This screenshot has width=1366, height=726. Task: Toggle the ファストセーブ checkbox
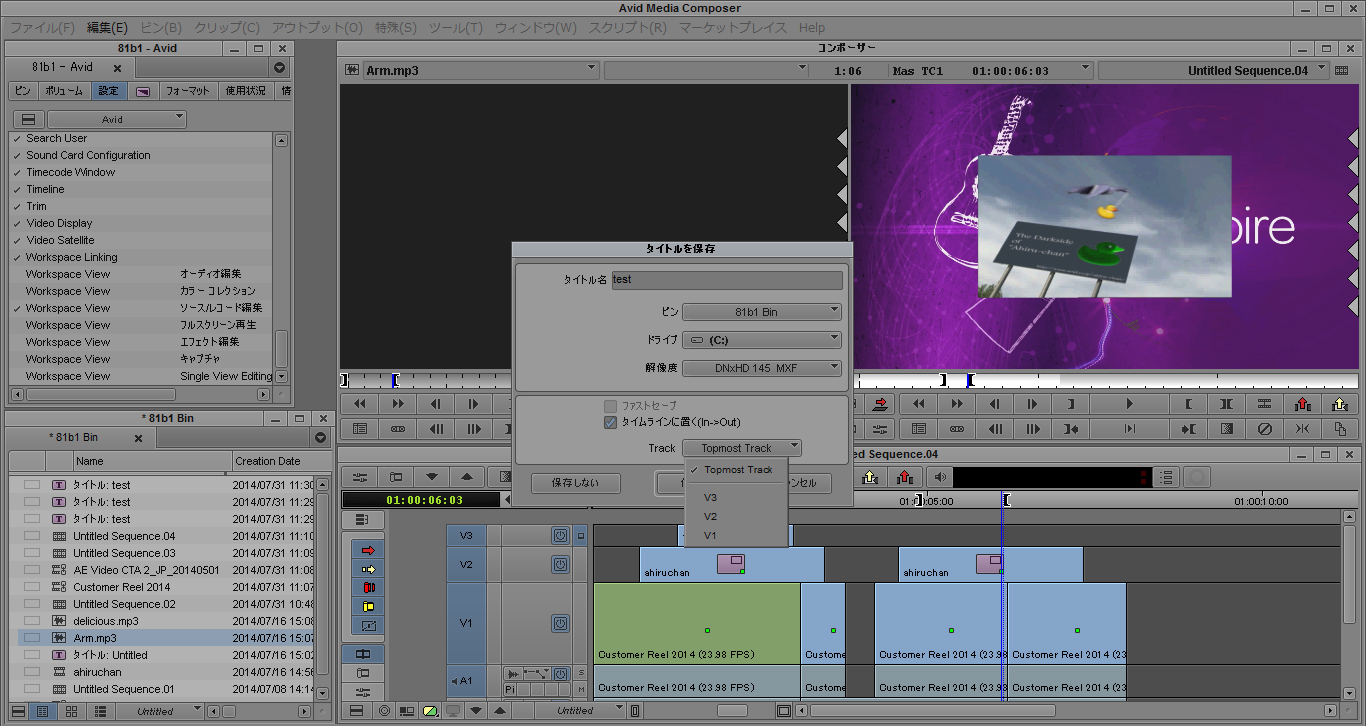[610, 406]
